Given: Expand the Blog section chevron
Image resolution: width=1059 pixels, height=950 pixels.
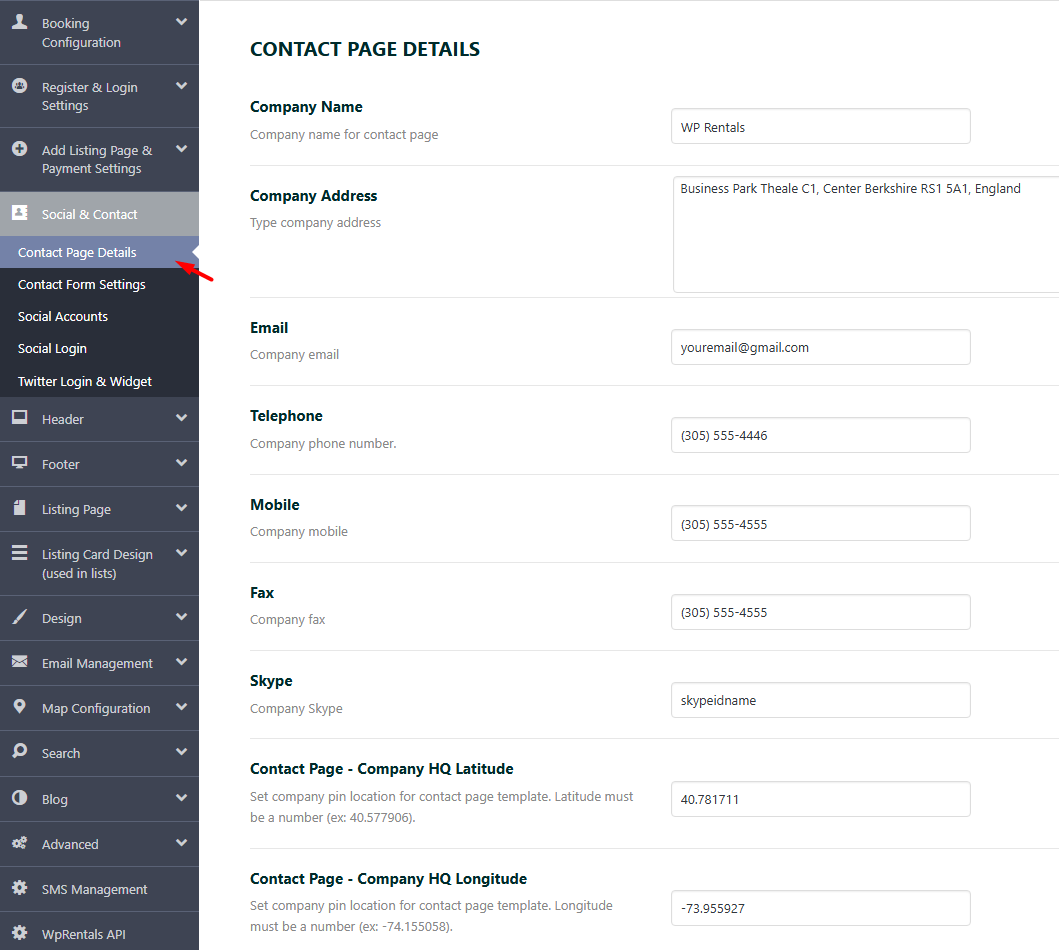Looking at the screenshot, I should pyautogui.click(x=181, y=797).
